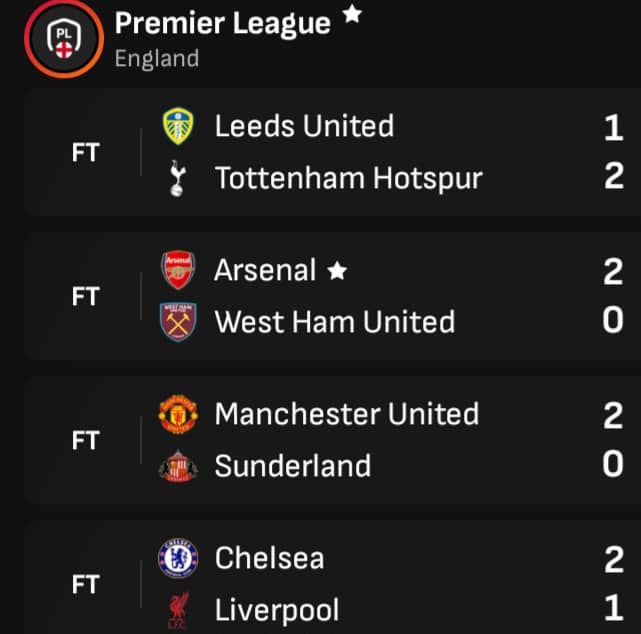This screenshot has width=641, height=634.
Task: Click FT status of Arsenal match
Action: pyautogui.click(x=85, y=296)
